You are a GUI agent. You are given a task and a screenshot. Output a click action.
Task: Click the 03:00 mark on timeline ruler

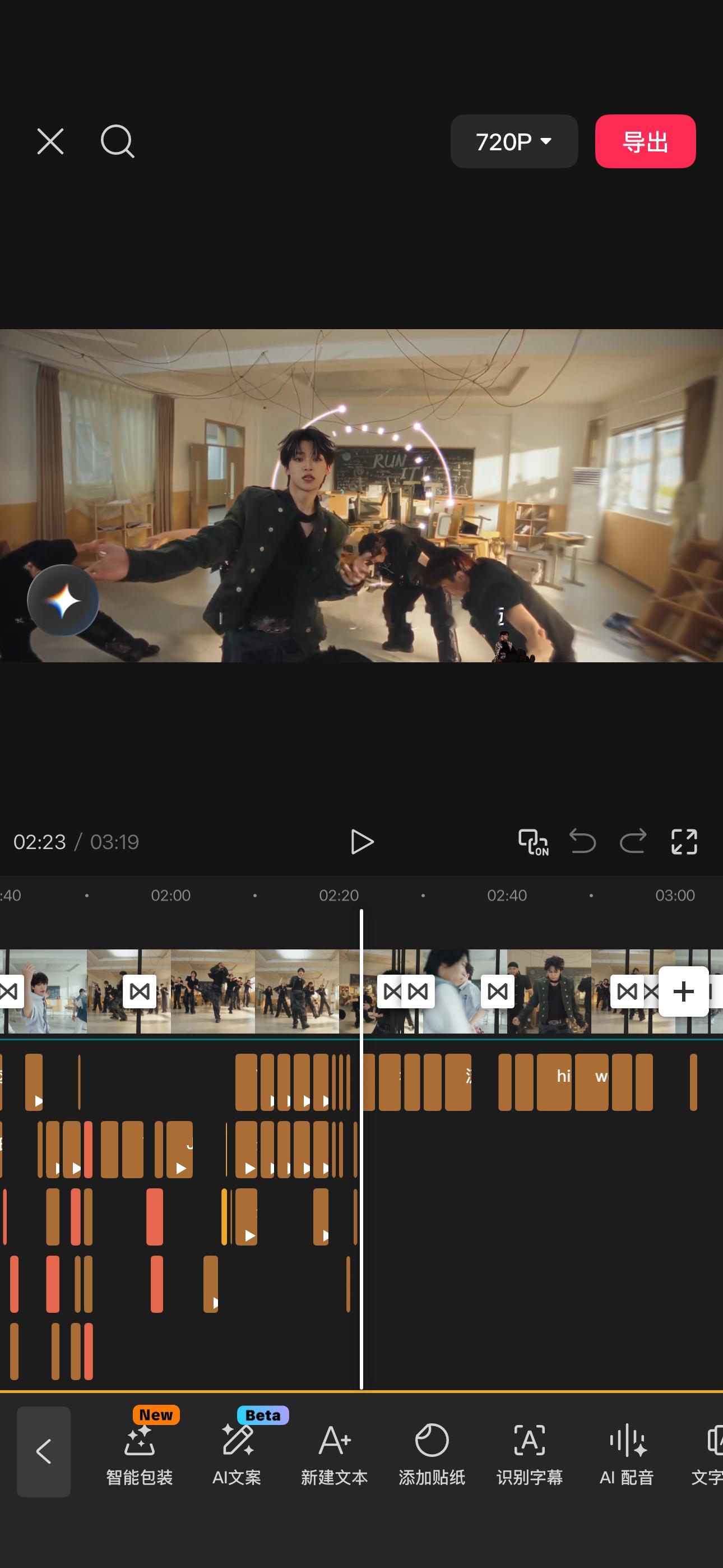click(x=675, y=896)
